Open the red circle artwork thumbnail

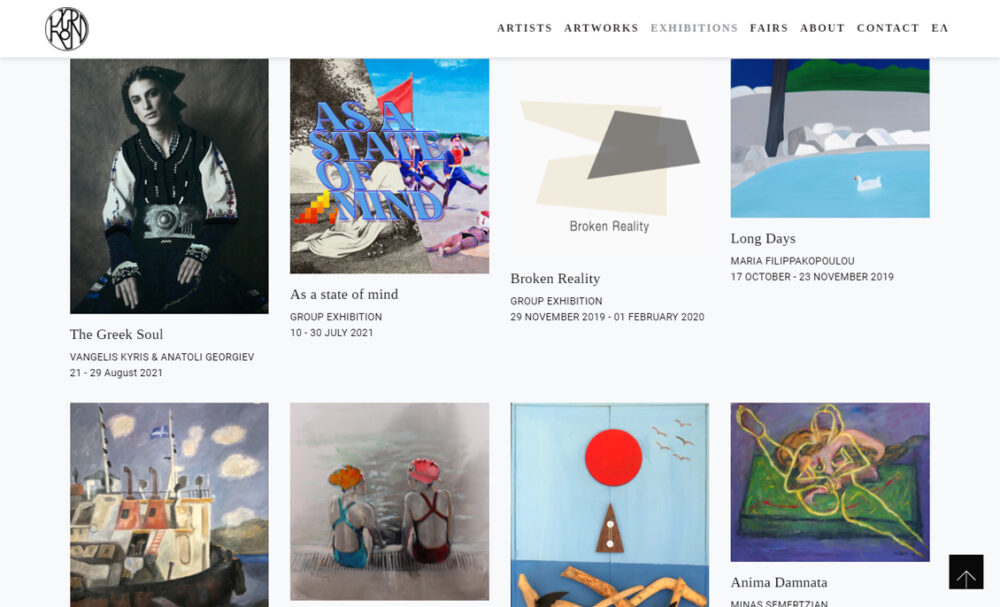[x=609, y=504]
